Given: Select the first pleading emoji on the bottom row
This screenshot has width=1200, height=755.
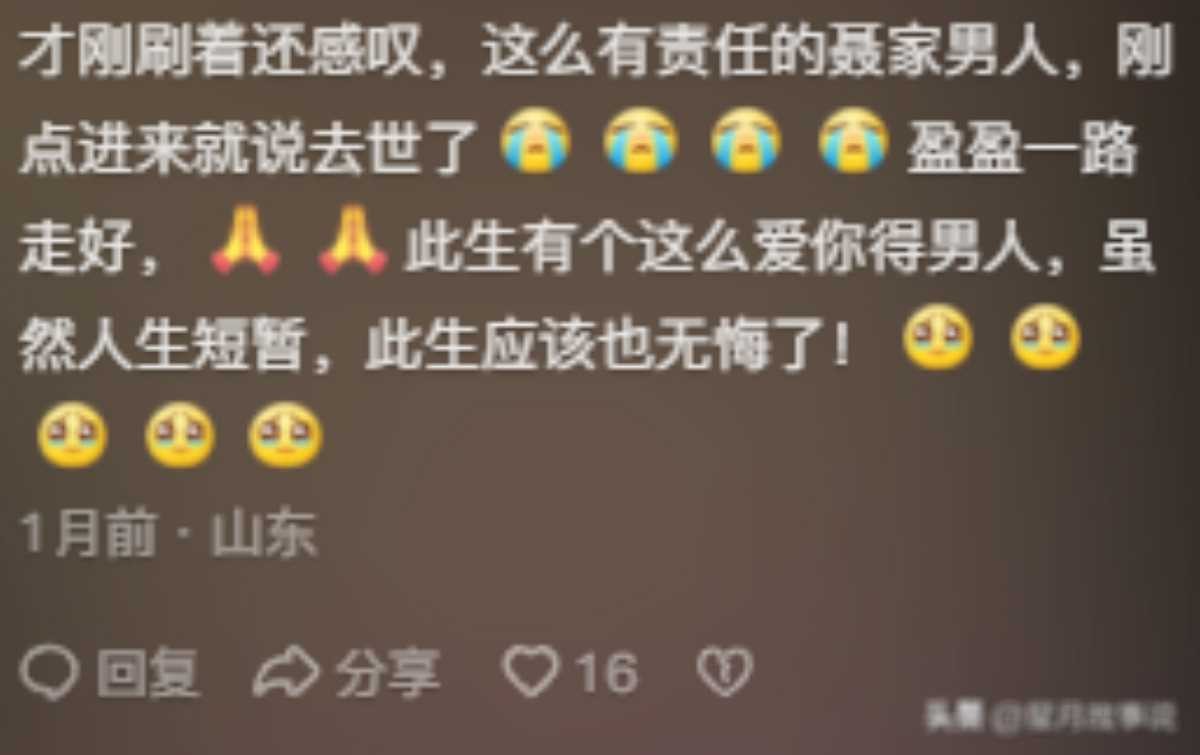Looking at the screenshot, I should click(x=72, y=435).
